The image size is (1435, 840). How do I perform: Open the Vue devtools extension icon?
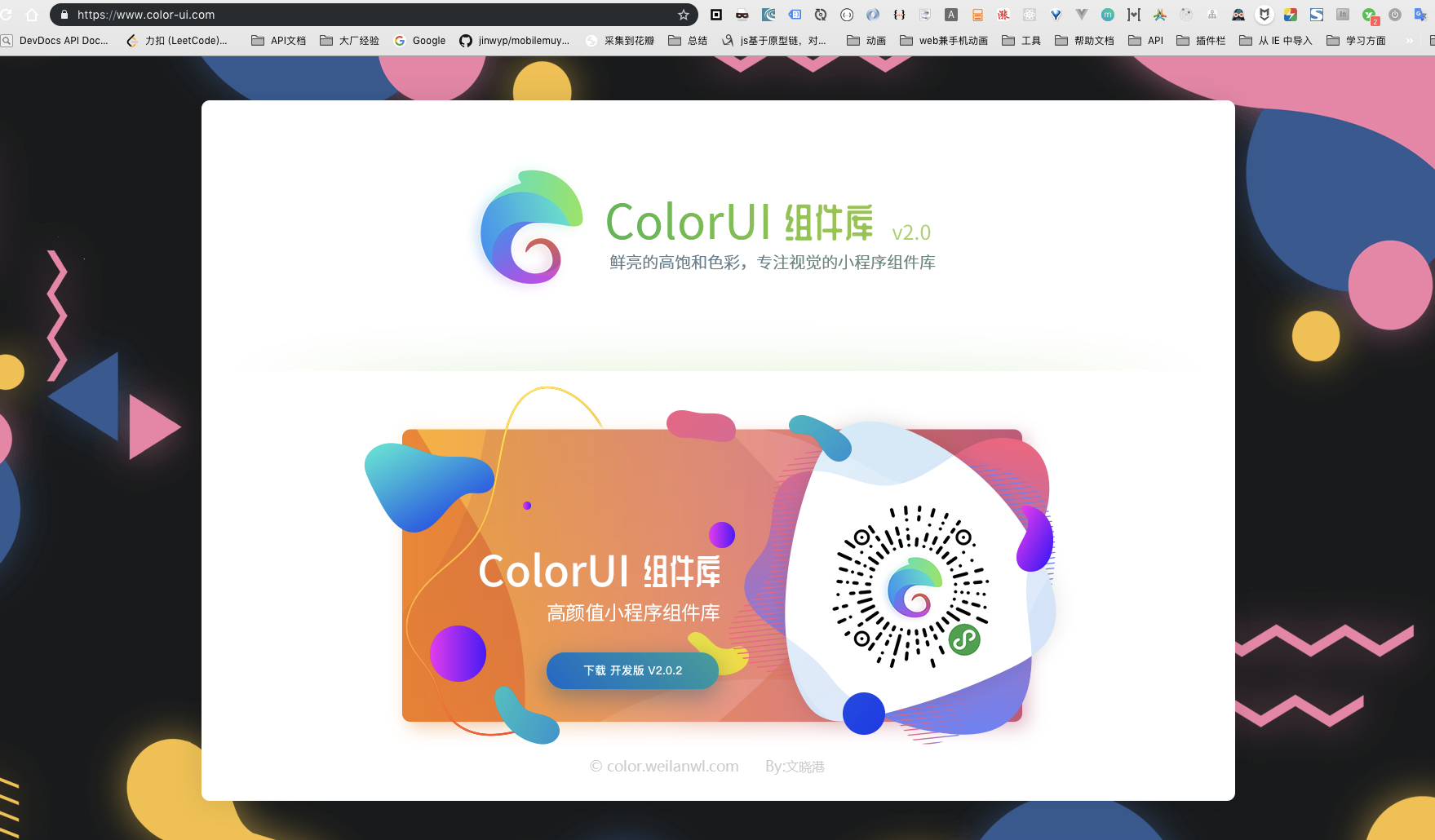(x=1082, y=15)
